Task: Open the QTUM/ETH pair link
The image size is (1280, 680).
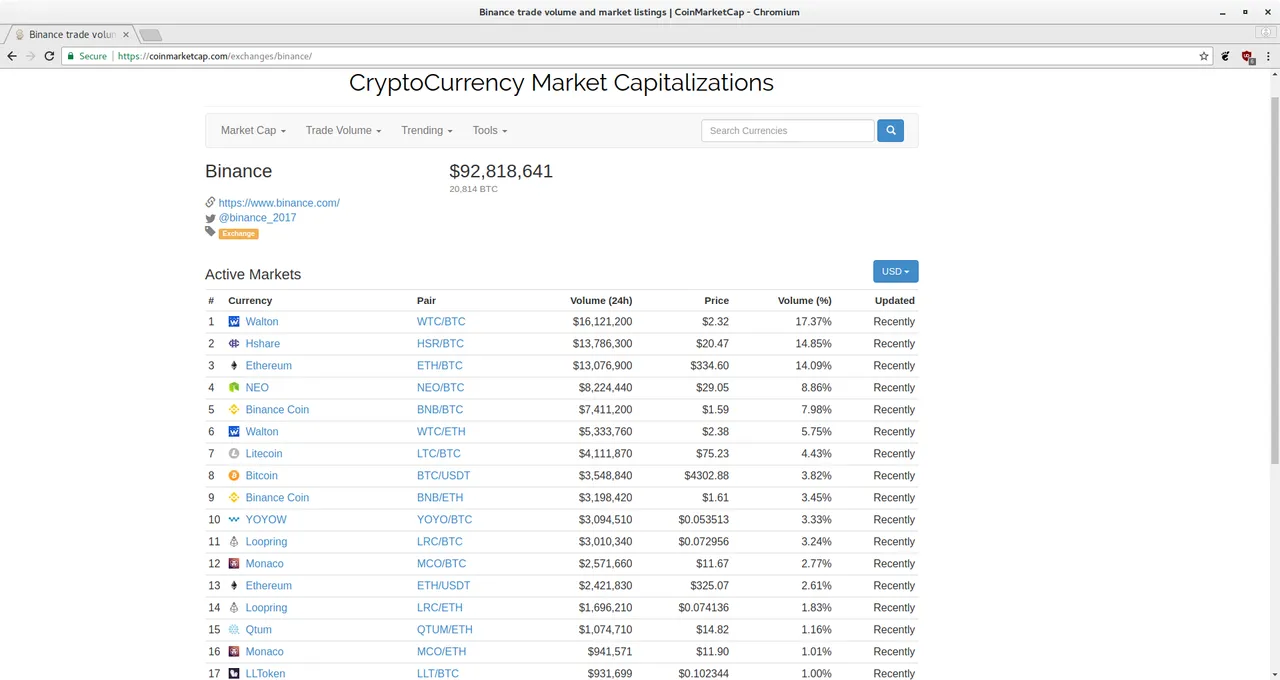Action: [445, 630]
